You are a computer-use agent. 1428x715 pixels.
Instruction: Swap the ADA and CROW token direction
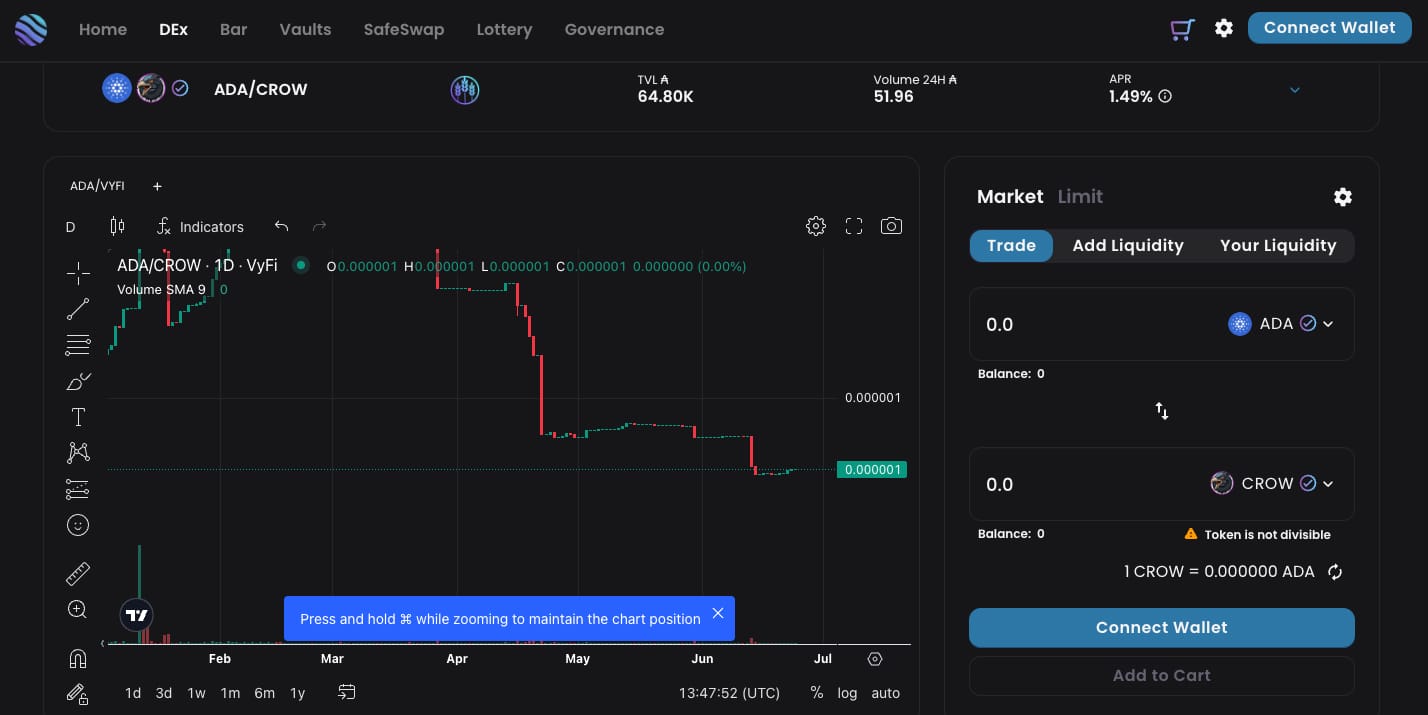click(x=1162, y=411)
